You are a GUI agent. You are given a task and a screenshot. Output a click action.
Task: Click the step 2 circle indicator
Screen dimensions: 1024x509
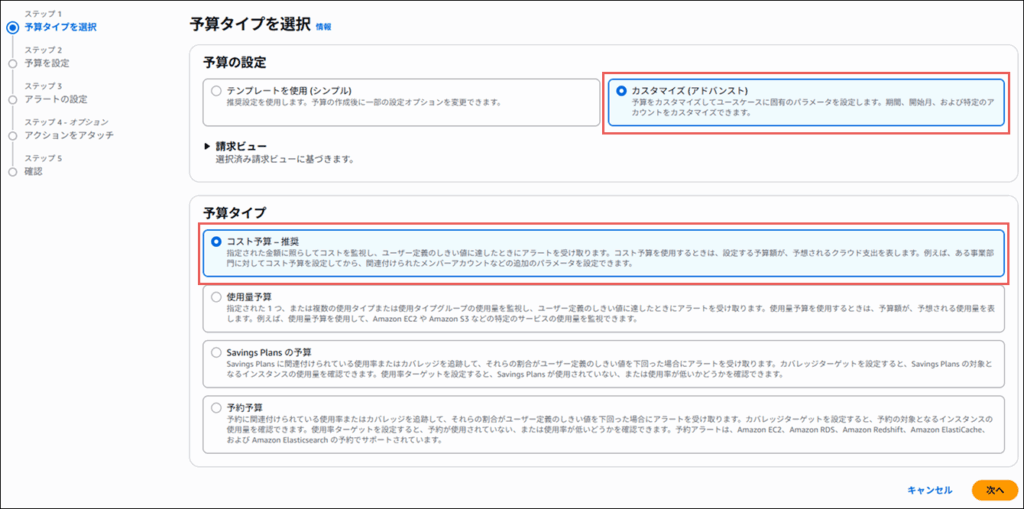(12, 63)
